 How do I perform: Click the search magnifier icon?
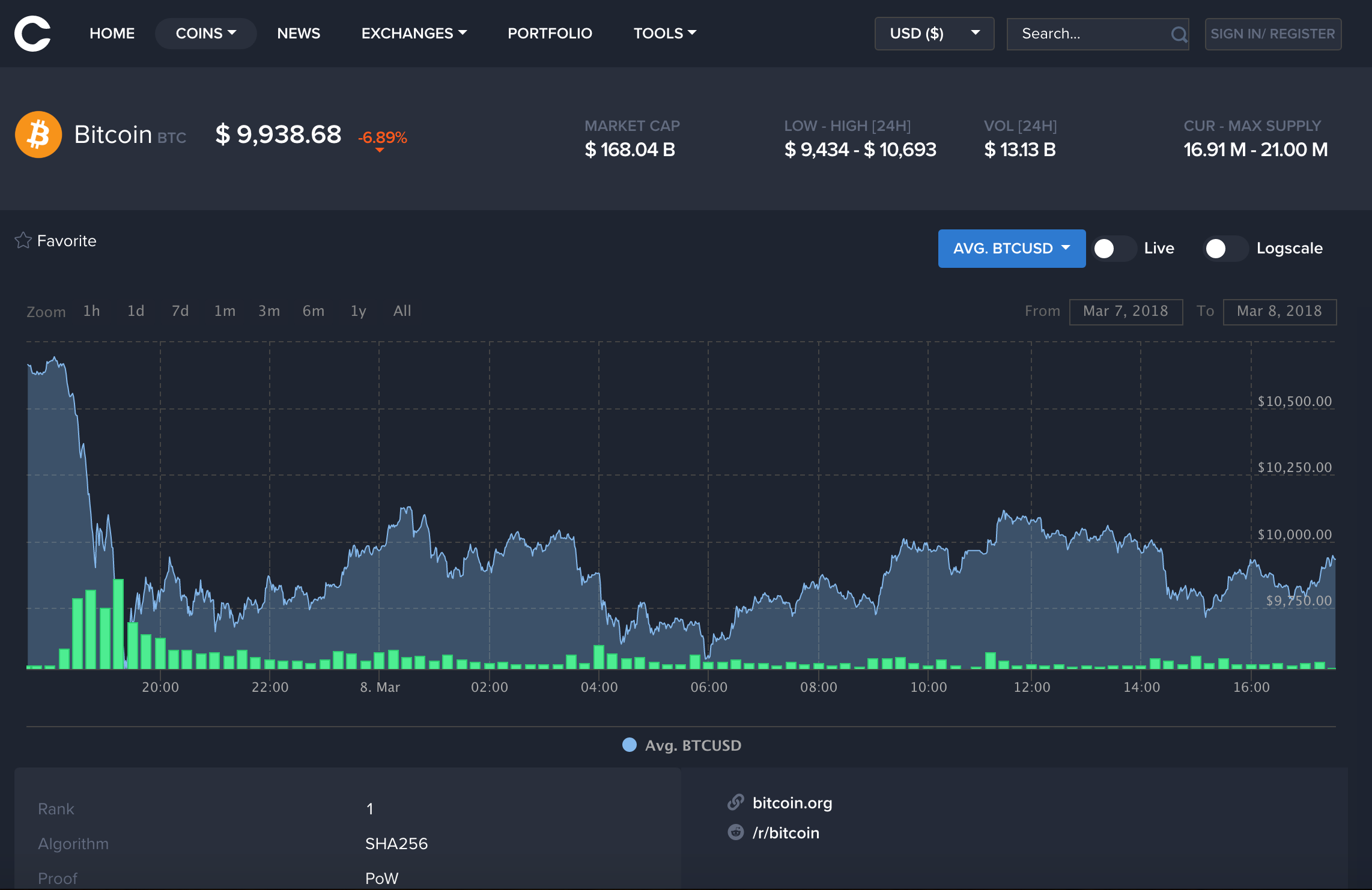click(1179, 34)
